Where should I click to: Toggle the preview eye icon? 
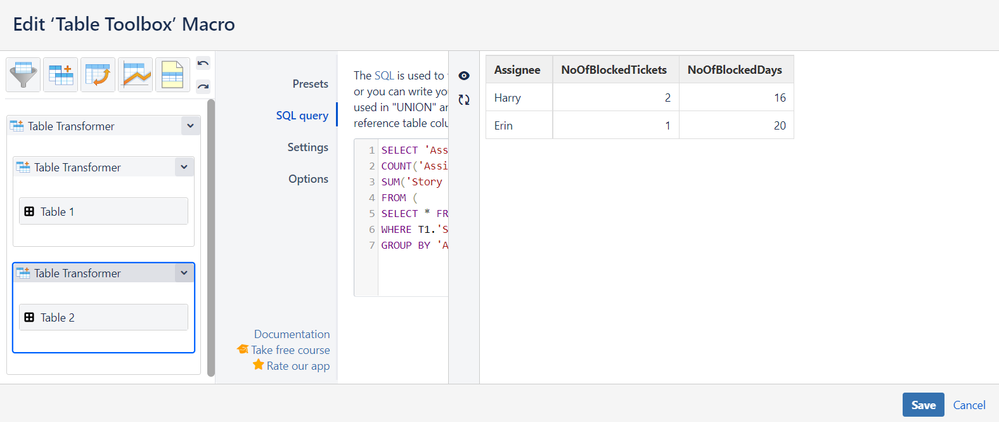pyautogui.click(x=464, y=76)
